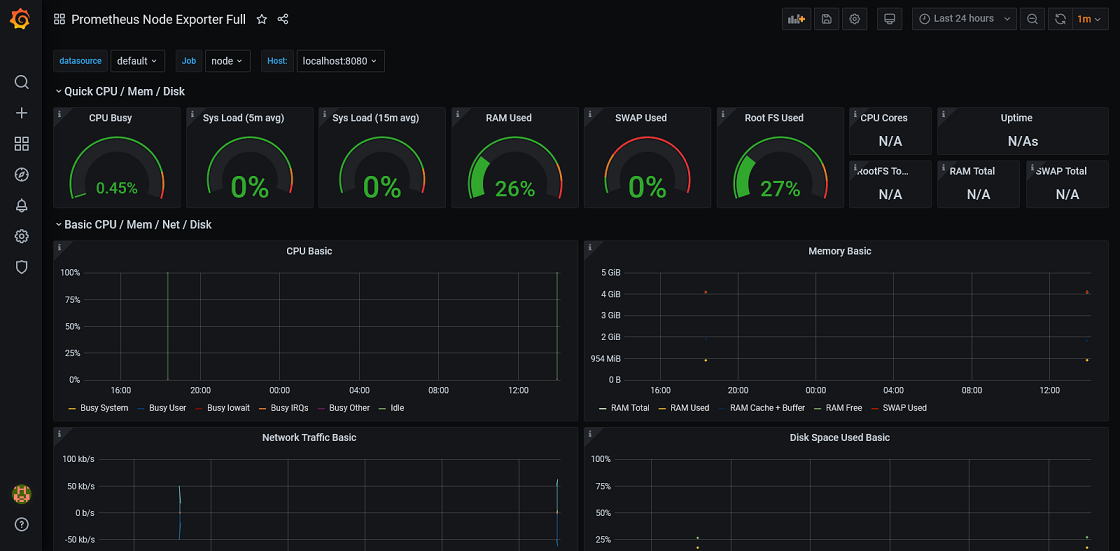The image size is (1120, 551).
Task: Open Server Admin shield icon
Action: pyautogui.click(x=21, y=267)
